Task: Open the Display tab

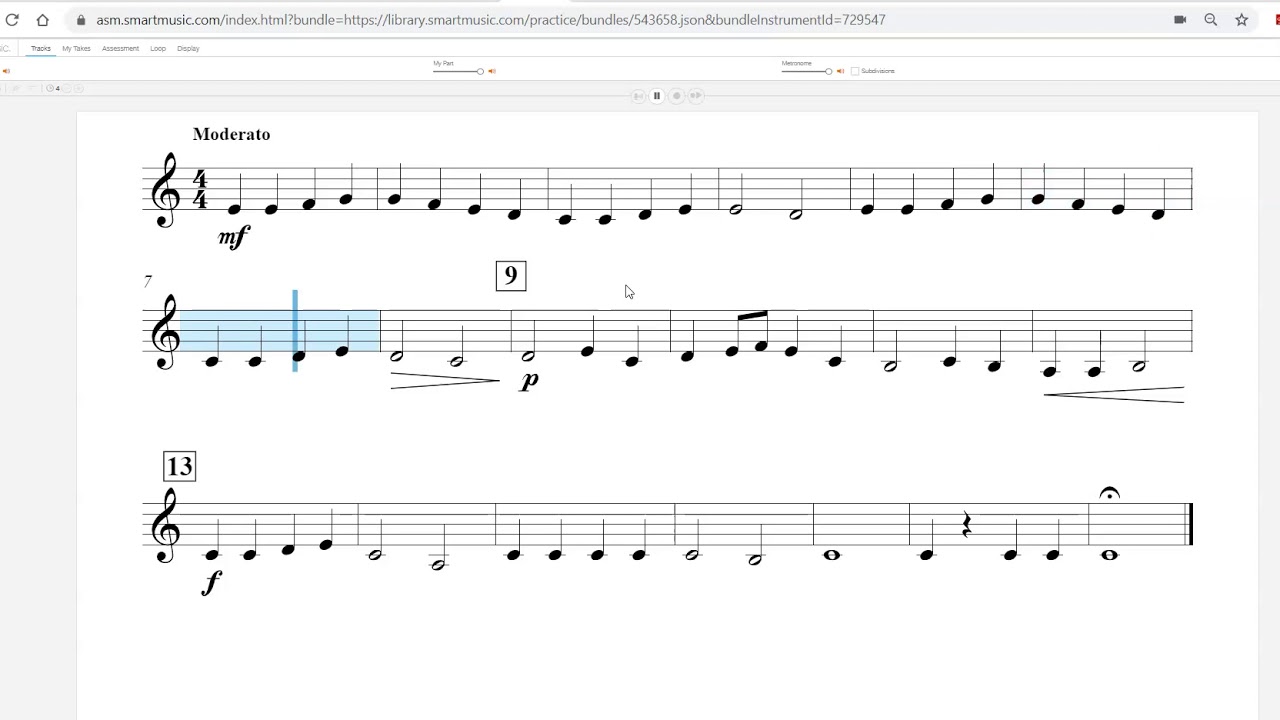Action: [188, 48]
